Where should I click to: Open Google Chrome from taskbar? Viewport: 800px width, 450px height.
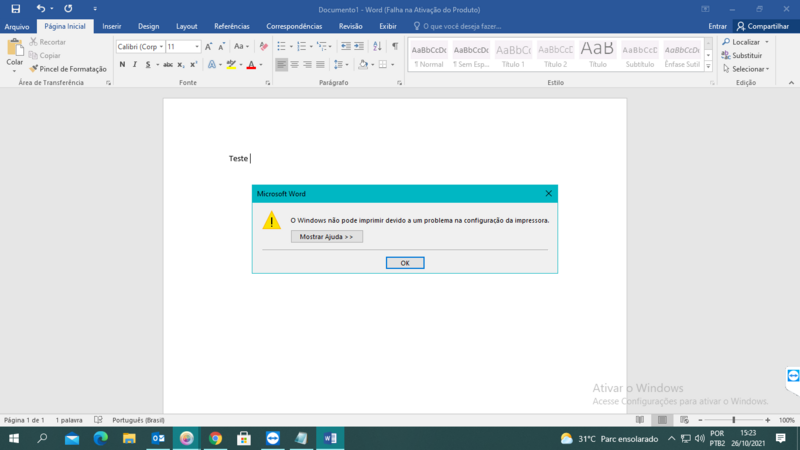pos(215,438)
